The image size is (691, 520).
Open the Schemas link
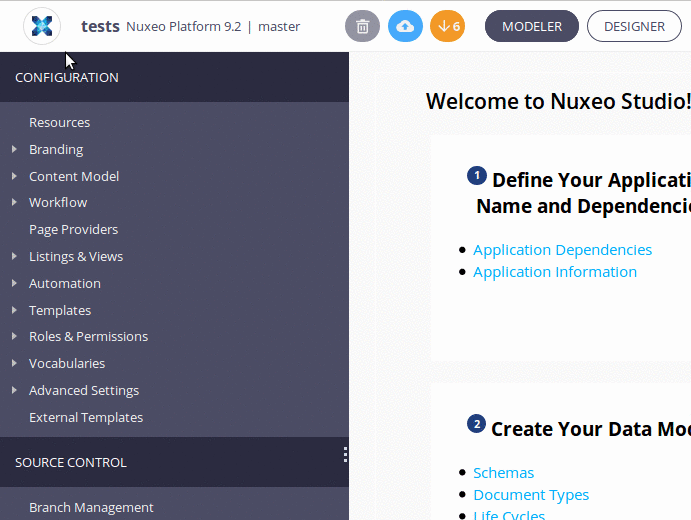(503, 473)
